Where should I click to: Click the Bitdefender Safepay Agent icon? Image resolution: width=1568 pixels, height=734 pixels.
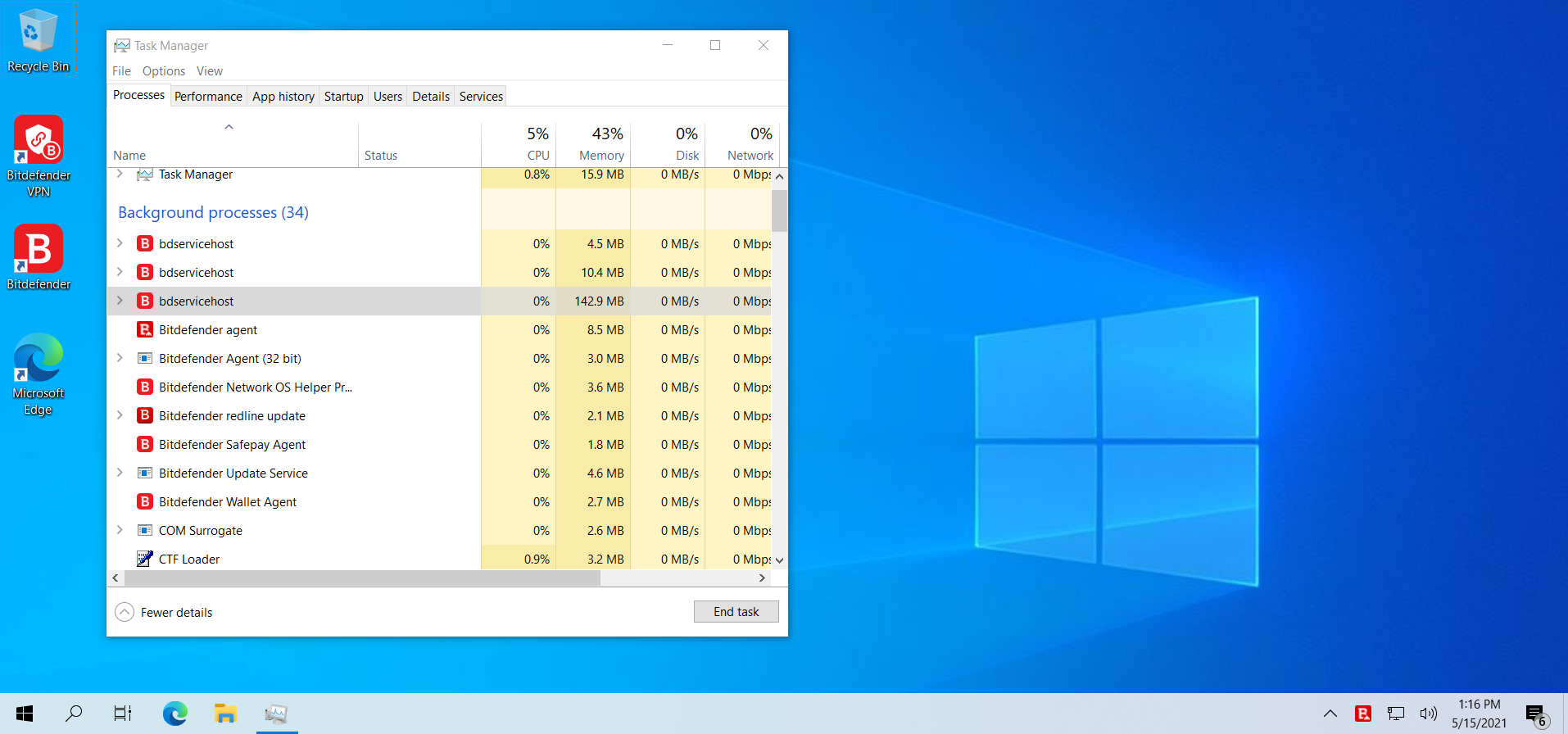coord(145,445)
